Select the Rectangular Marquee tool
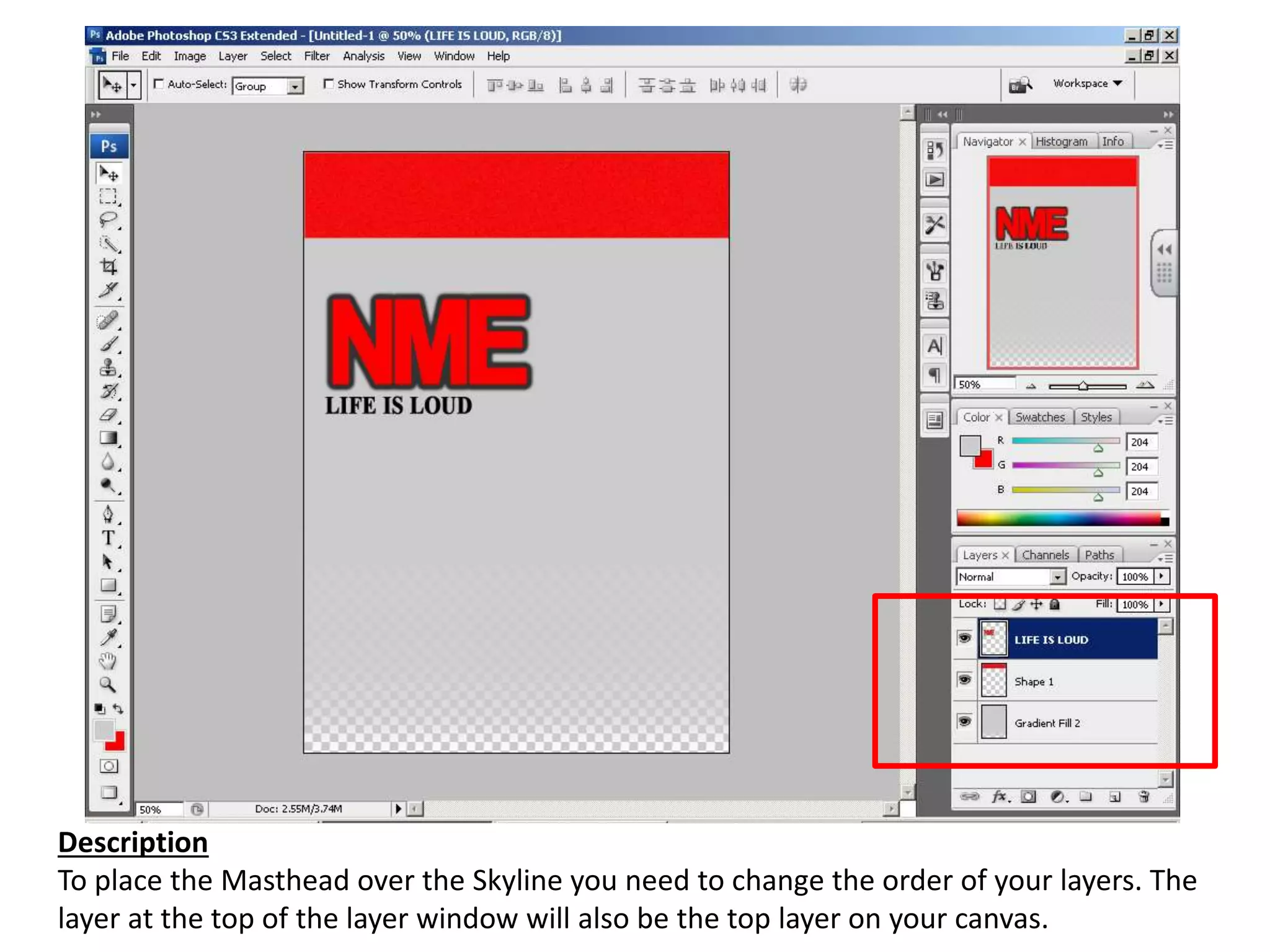Screen dimensions: 1270x952 pyautogui.click(x=109, y=197)
